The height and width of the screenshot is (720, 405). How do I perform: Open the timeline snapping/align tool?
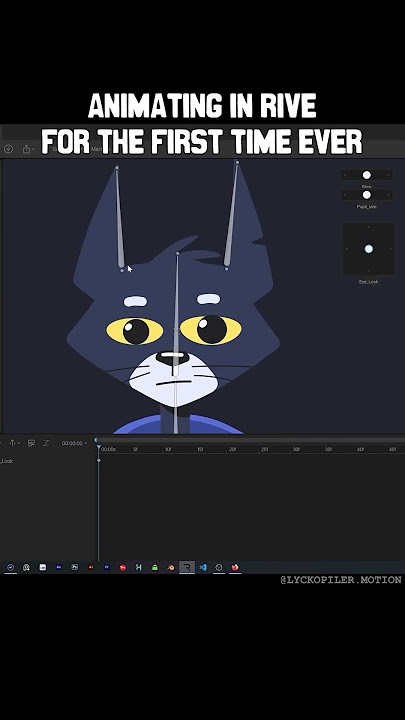[12, 443]
